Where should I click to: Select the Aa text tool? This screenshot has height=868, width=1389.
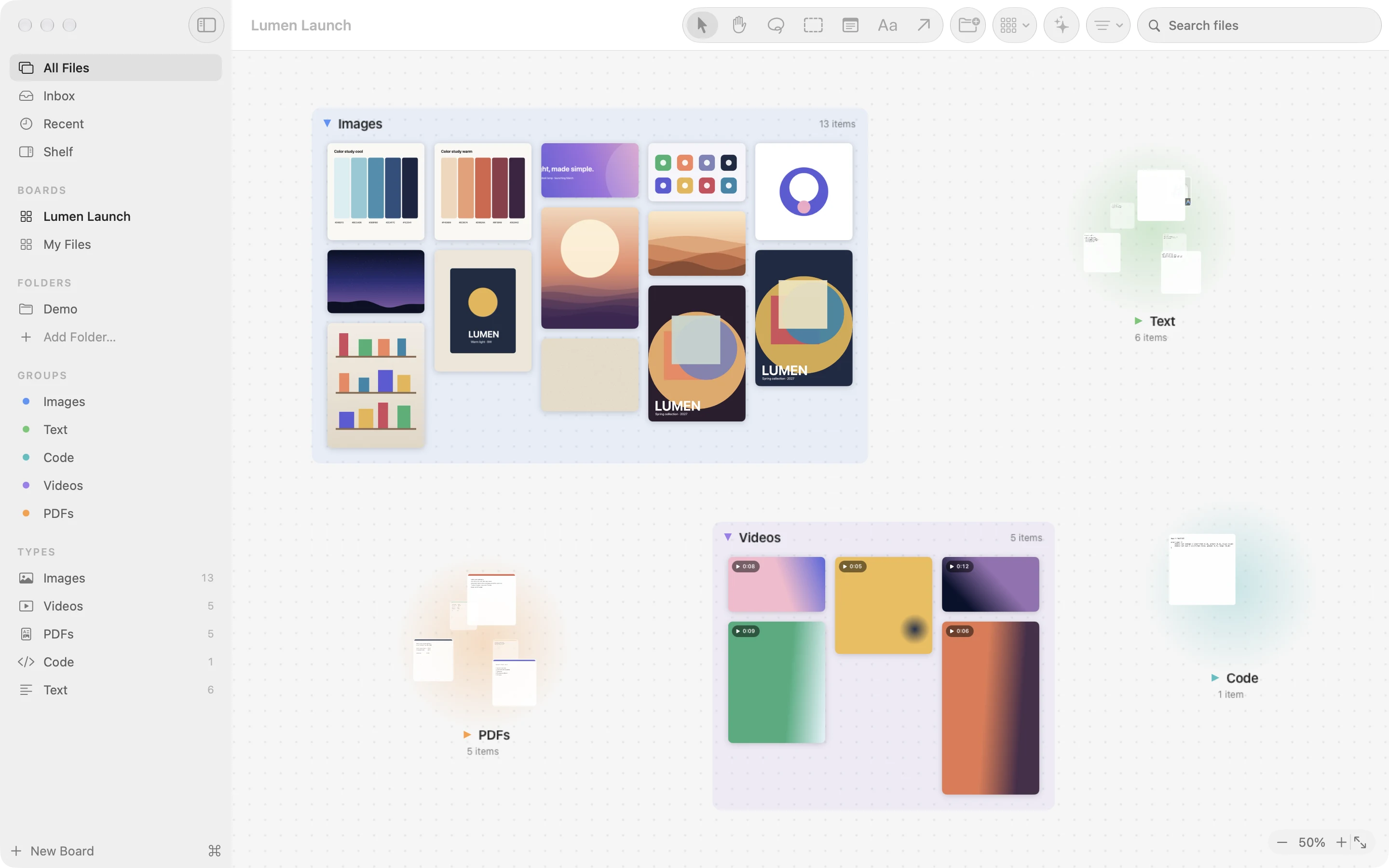pyautogui.click(x=887, y=25)
